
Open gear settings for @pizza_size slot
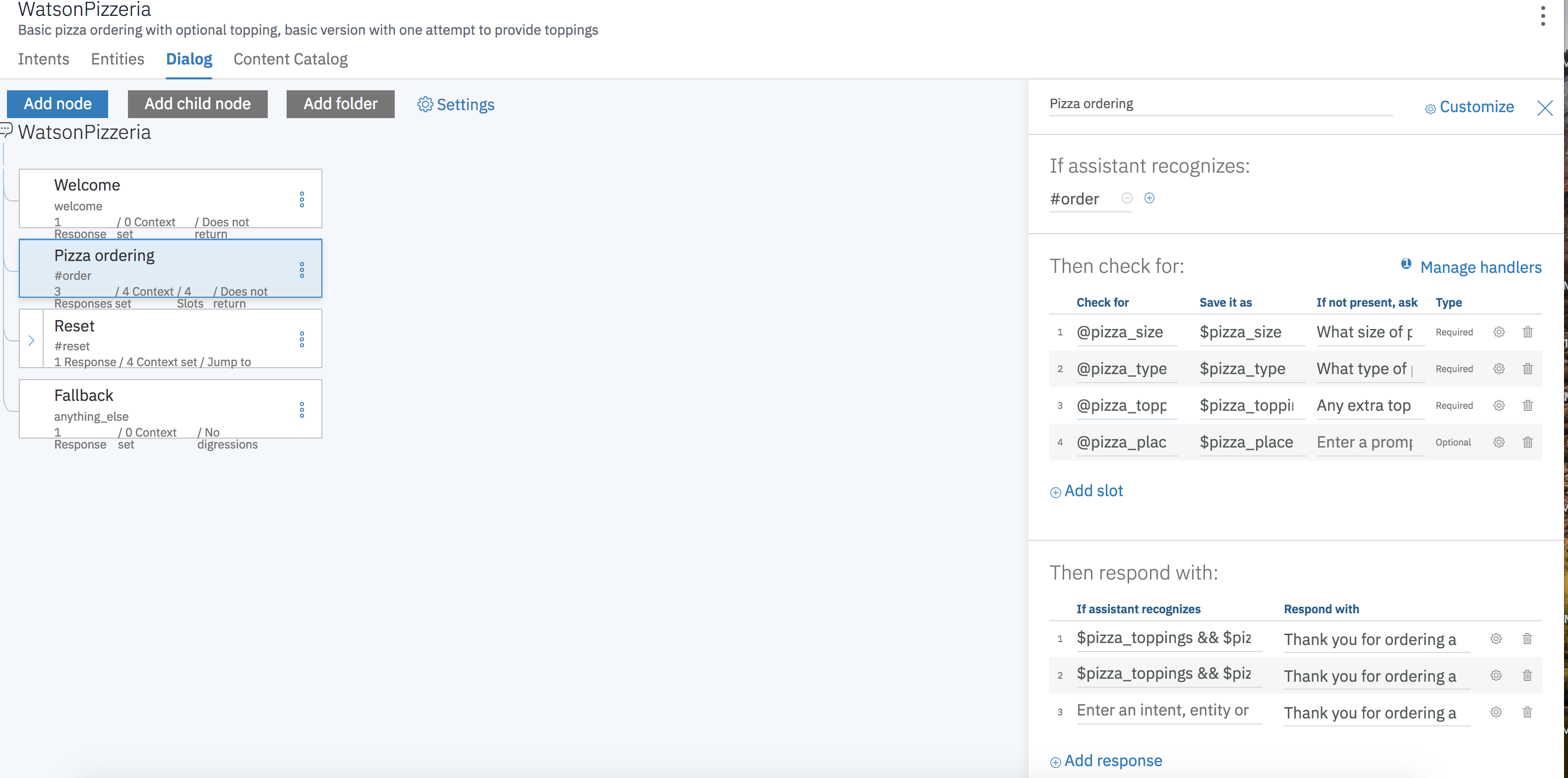click(x=1499, y=332)
